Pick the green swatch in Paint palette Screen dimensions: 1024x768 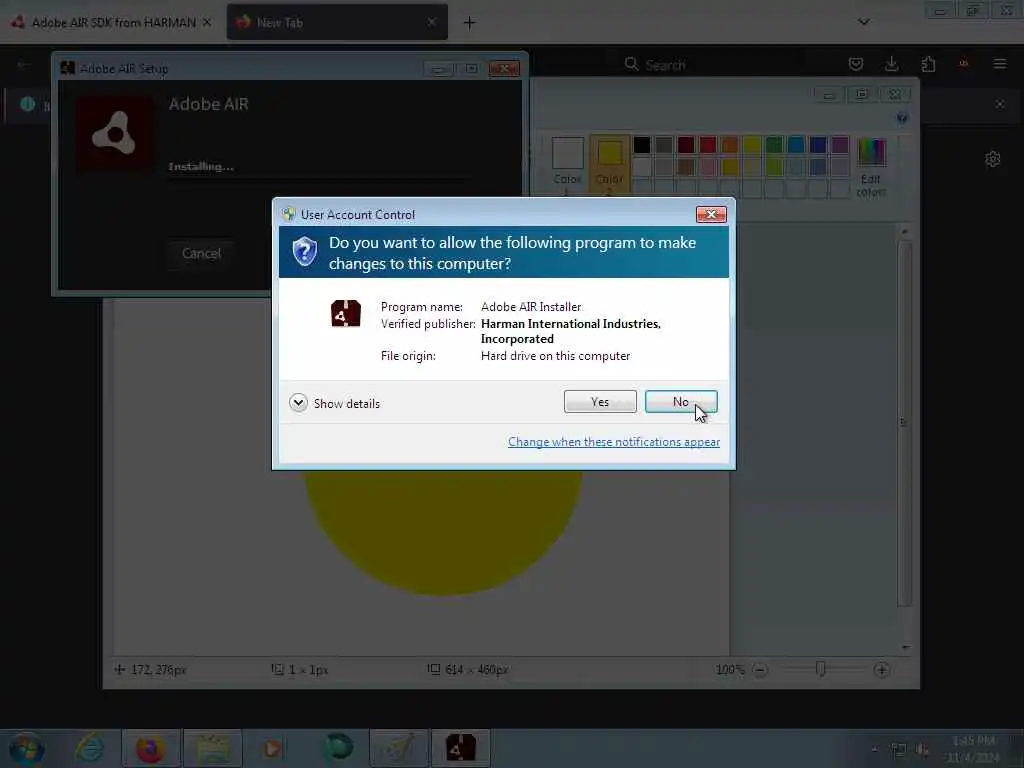[774, 144]
